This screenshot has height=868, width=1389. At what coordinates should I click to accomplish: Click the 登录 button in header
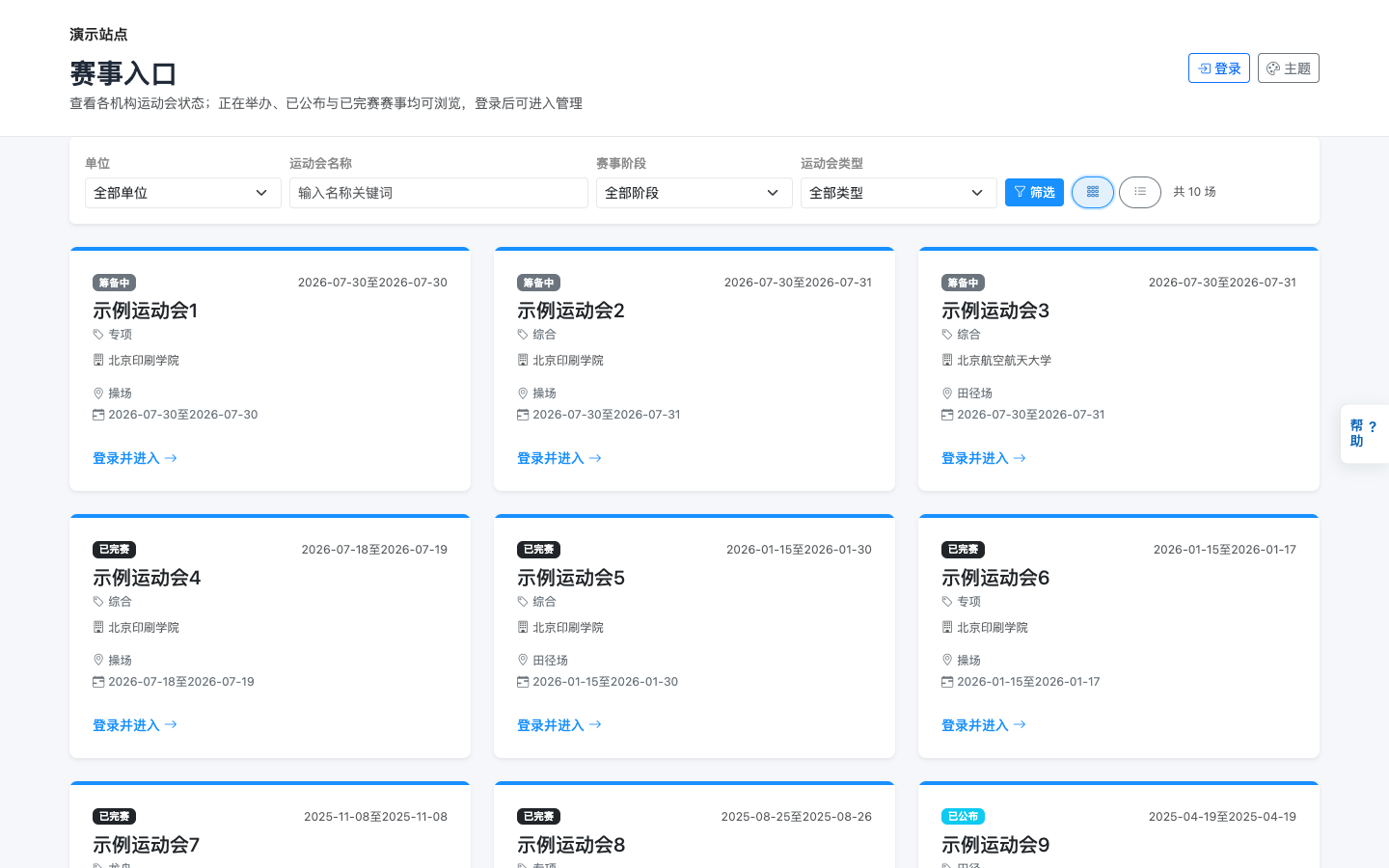point(1219,68)
